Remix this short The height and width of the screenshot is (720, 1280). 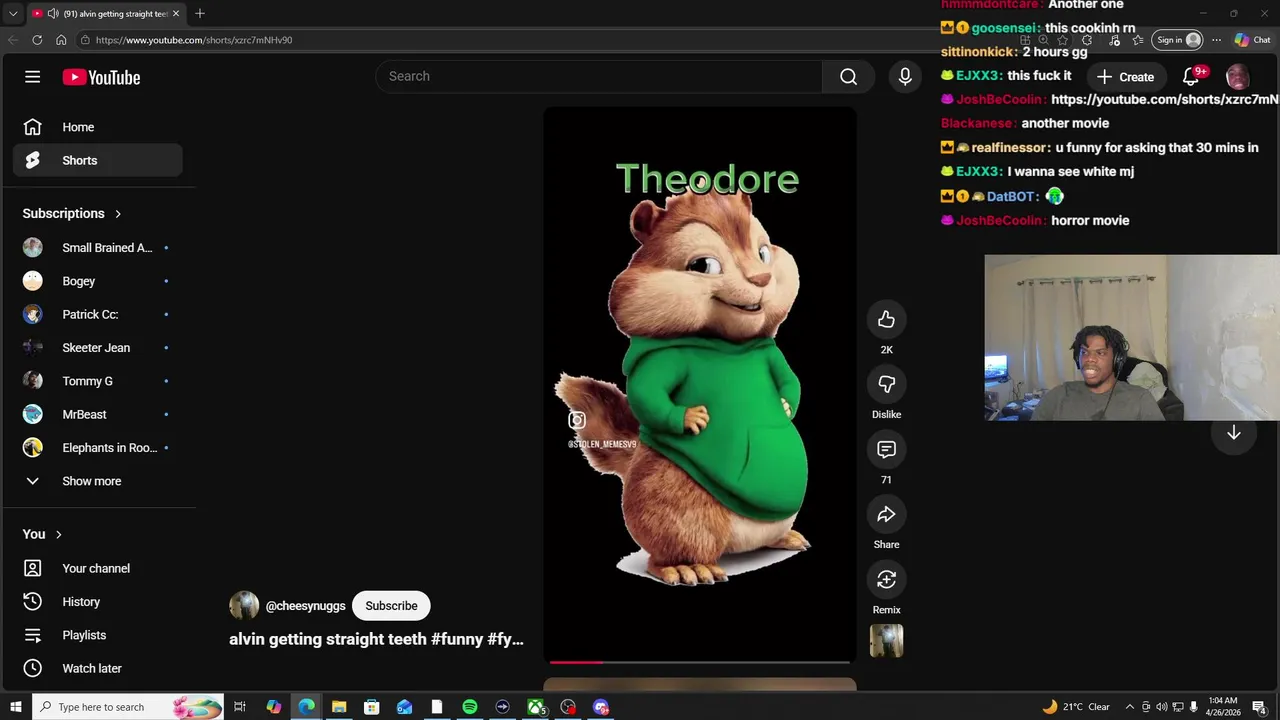coord(886,579)
